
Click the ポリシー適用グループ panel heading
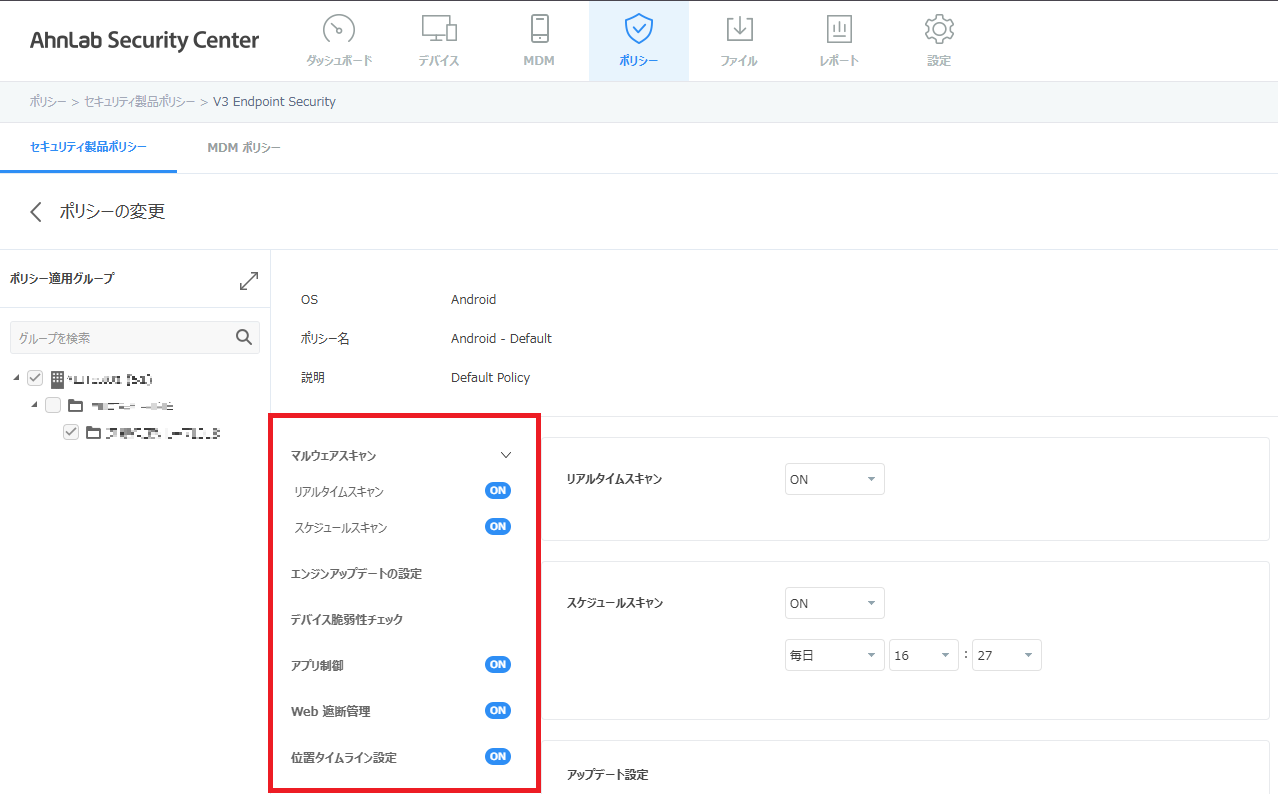coord(62,279)
